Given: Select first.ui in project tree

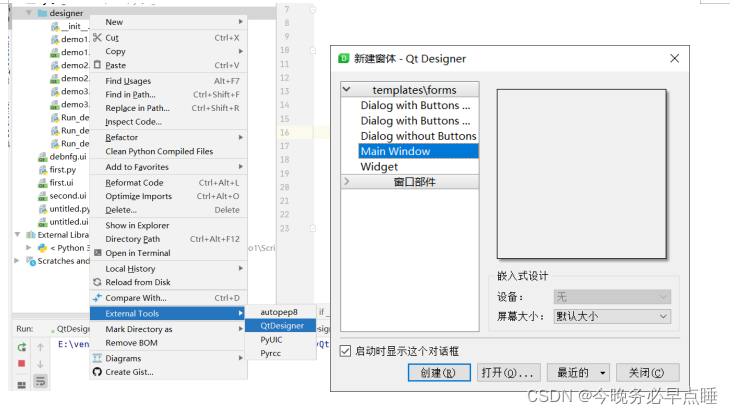Looking at the screenshot, I should click(x=61, y=183).
